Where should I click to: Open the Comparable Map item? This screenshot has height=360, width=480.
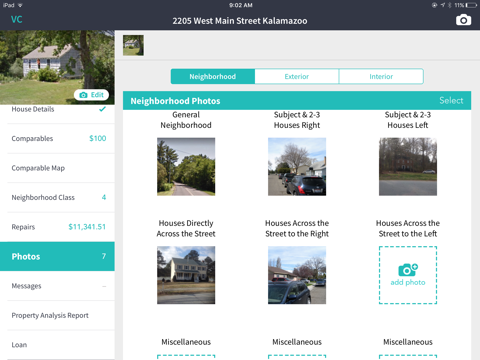57,168
